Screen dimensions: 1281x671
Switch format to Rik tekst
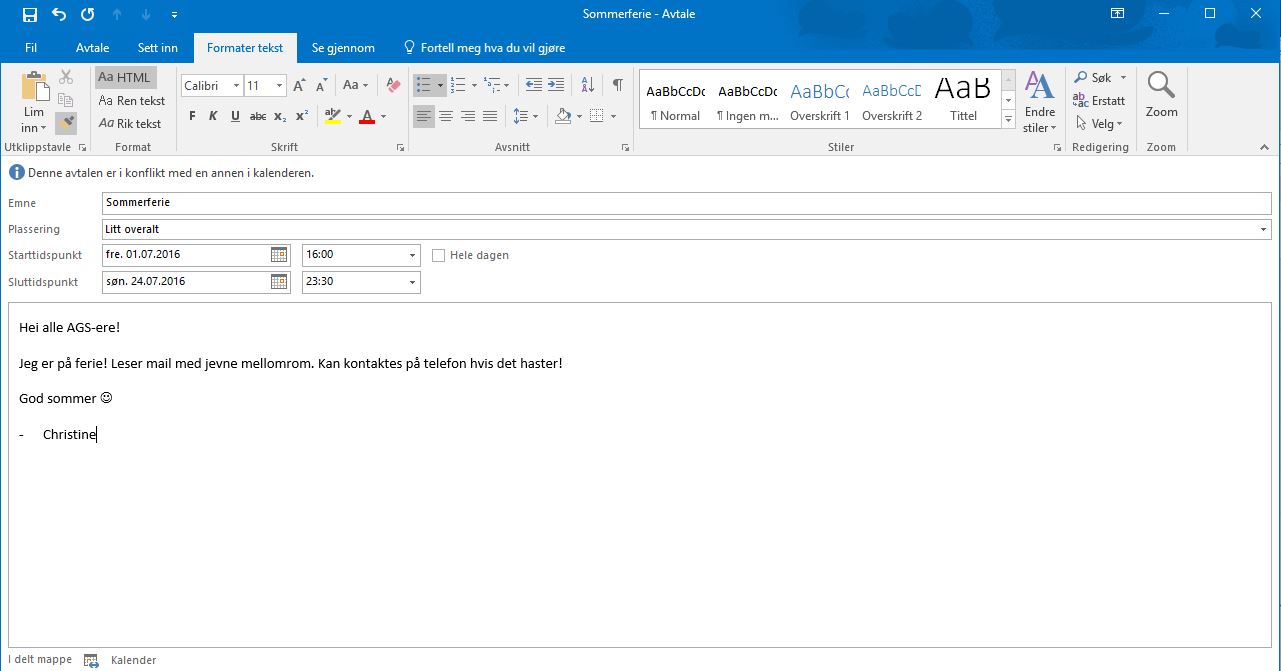coord(130,124)
